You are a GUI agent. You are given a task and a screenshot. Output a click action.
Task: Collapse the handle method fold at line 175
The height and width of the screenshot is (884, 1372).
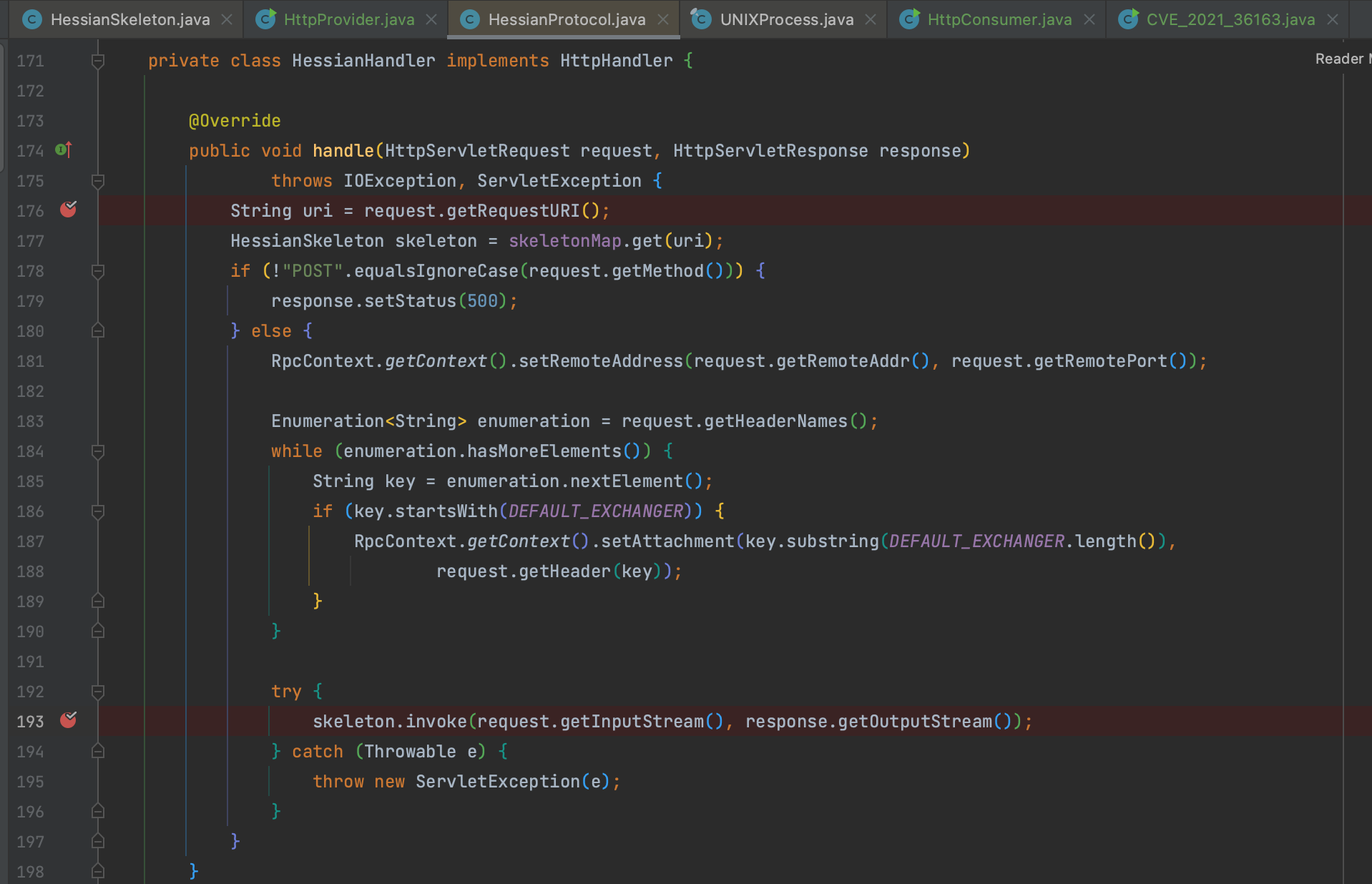point(98,182)
